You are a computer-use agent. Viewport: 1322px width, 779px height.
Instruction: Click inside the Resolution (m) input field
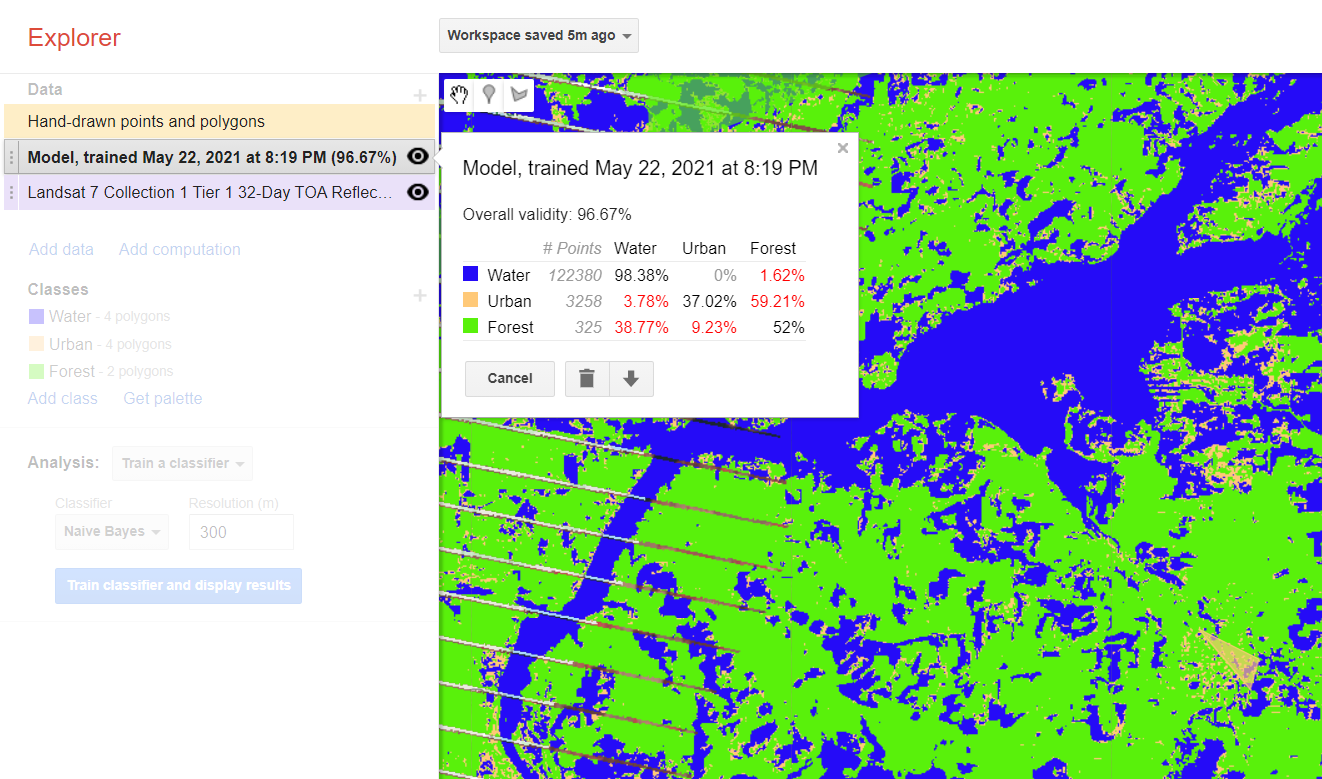[240, 531]
